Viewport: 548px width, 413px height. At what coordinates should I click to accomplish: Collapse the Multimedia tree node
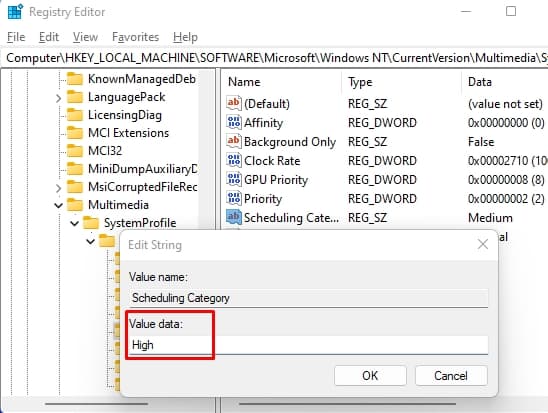58,205
